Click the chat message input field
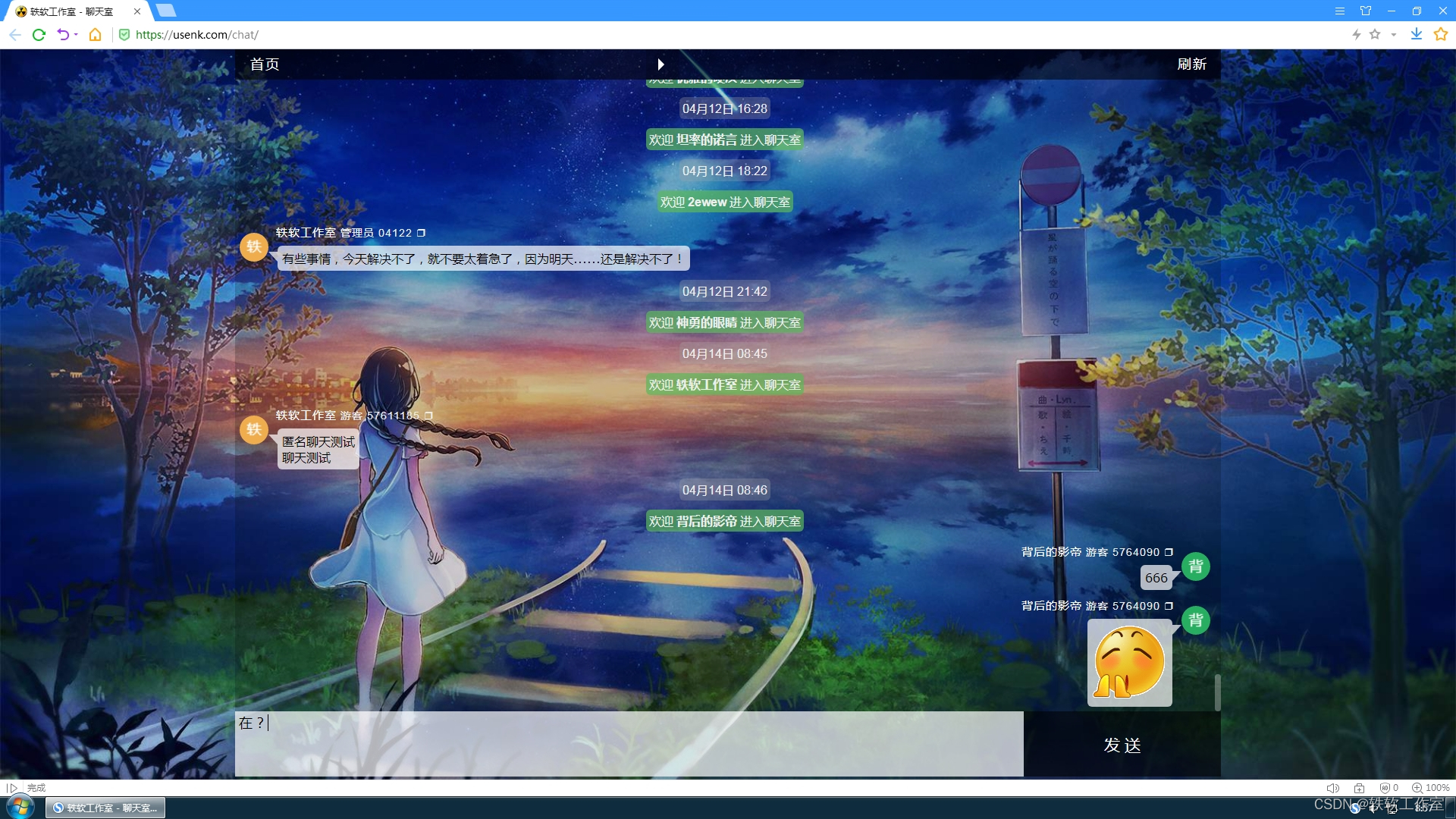Image resolution: width=1456 pixels, height=819 pixels. tap(628, 743)
